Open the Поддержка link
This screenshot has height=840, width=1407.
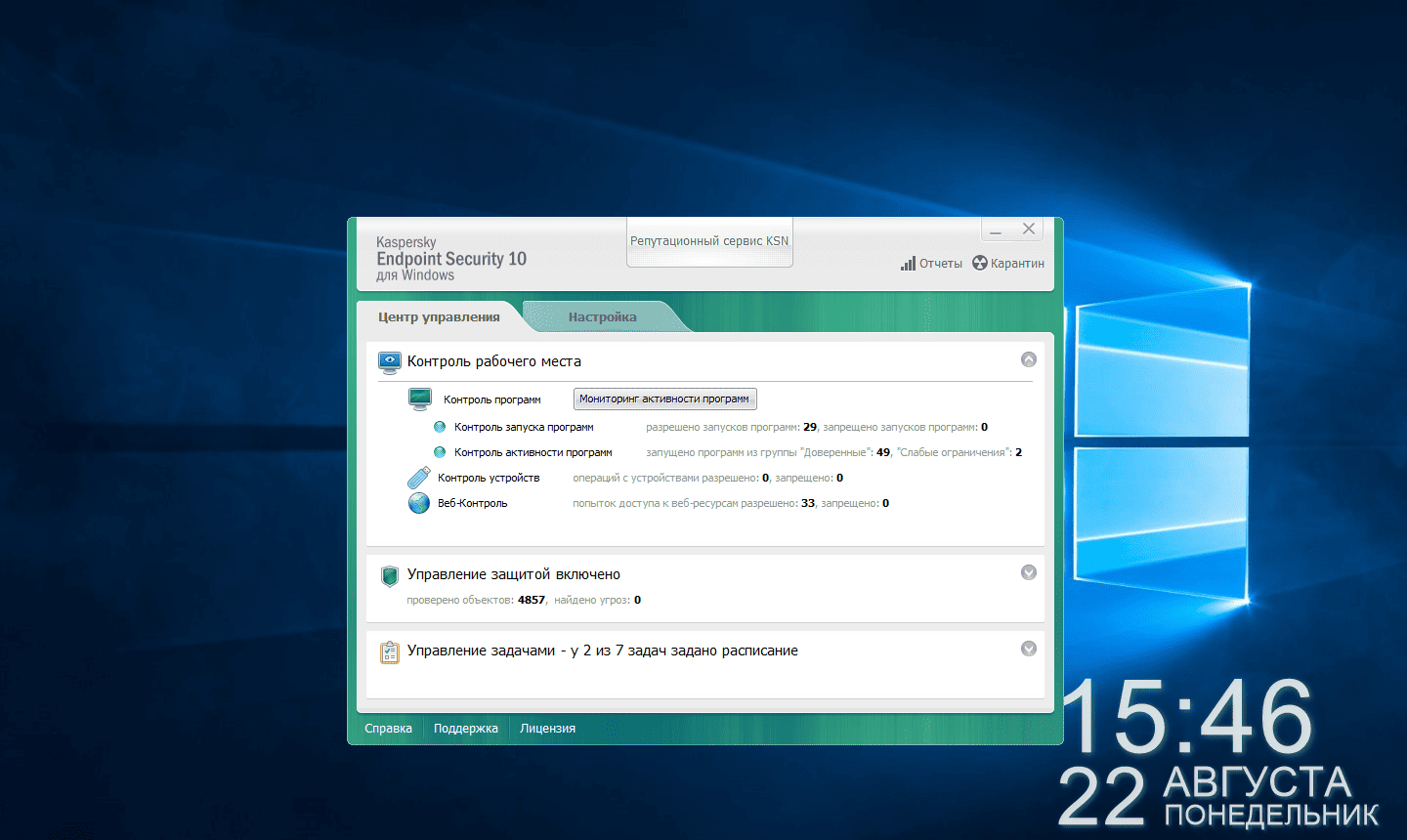point(466,729)
